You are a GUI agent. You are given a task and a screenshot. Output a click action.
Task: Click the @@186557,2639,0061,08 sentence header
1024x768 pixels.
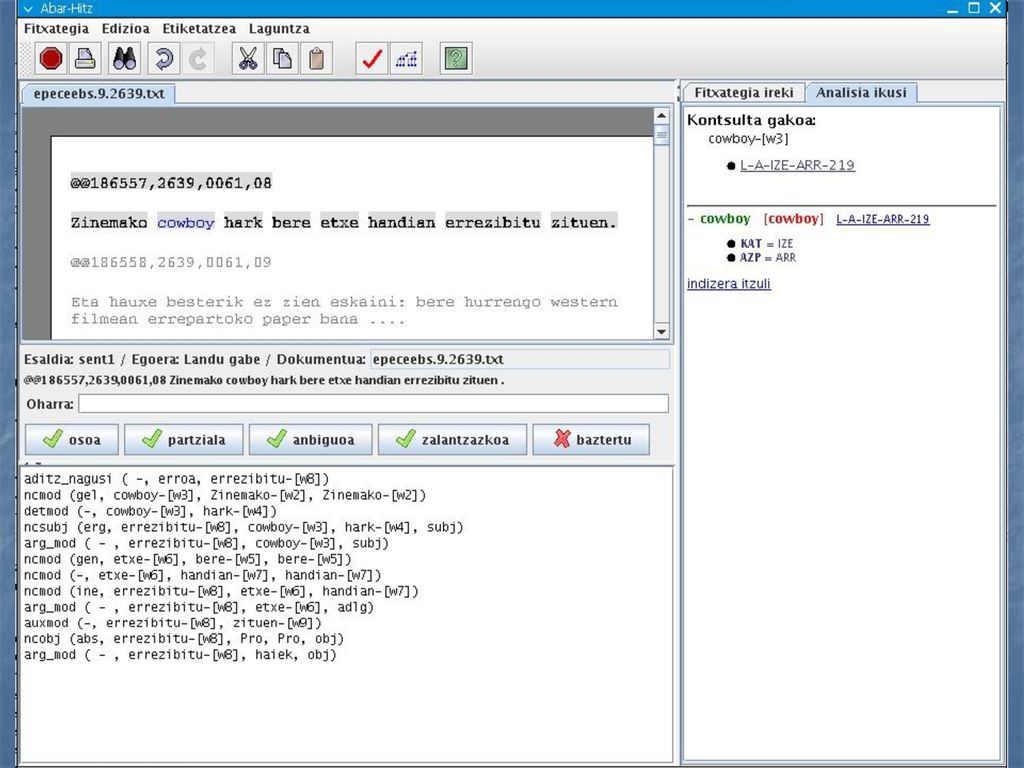(171, 183)
